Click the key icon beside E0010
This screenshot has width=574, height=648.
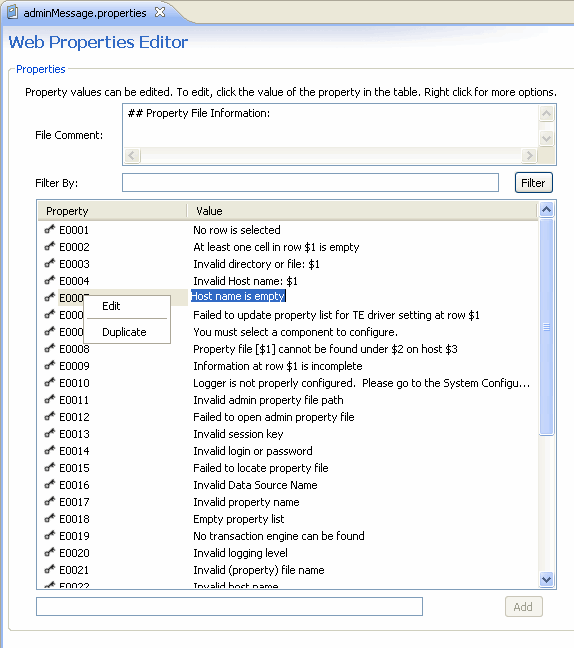coord(50,382)
